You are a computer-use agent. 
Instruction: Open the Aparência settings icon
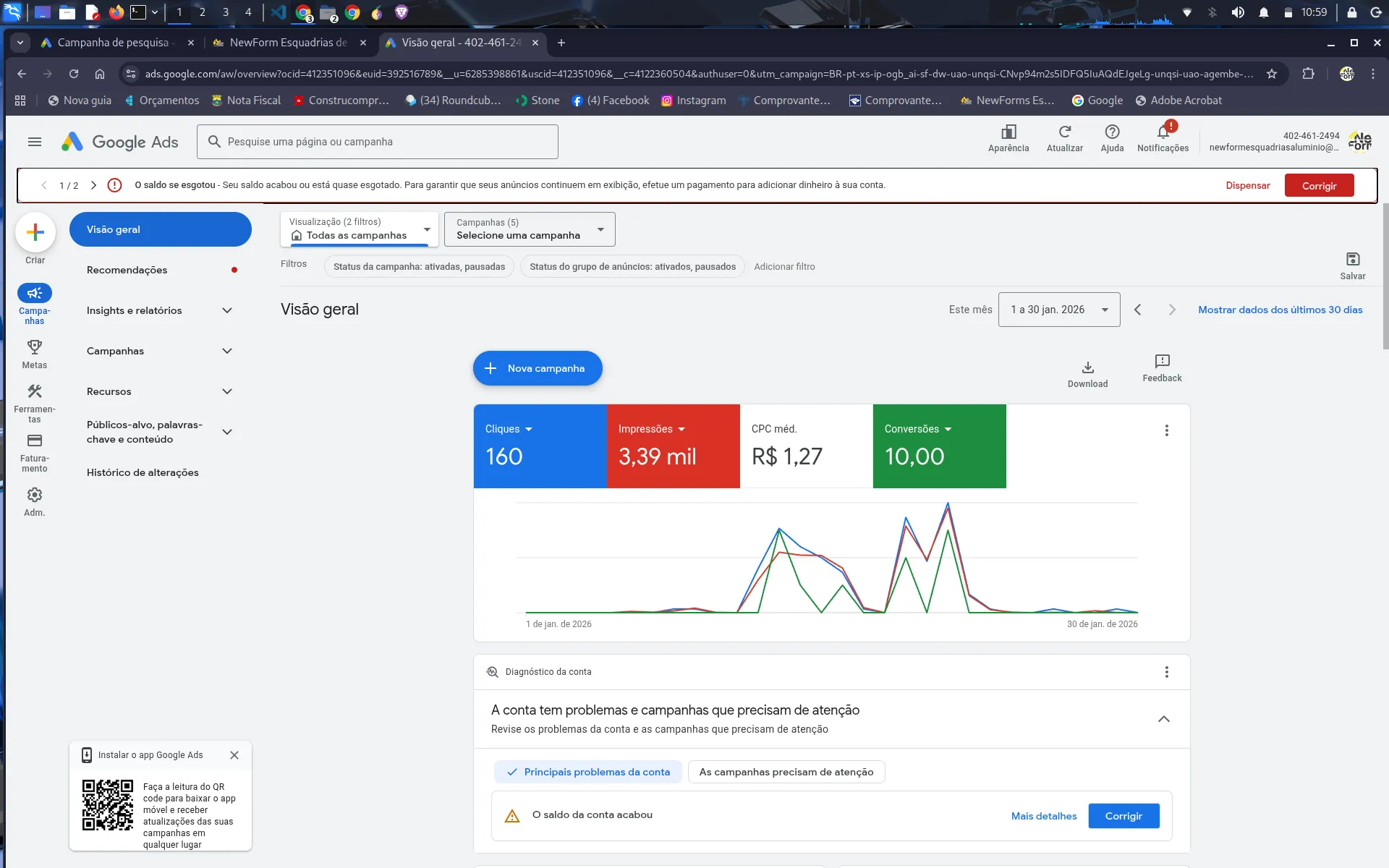pyautogui.click(x=1008, y=132)
